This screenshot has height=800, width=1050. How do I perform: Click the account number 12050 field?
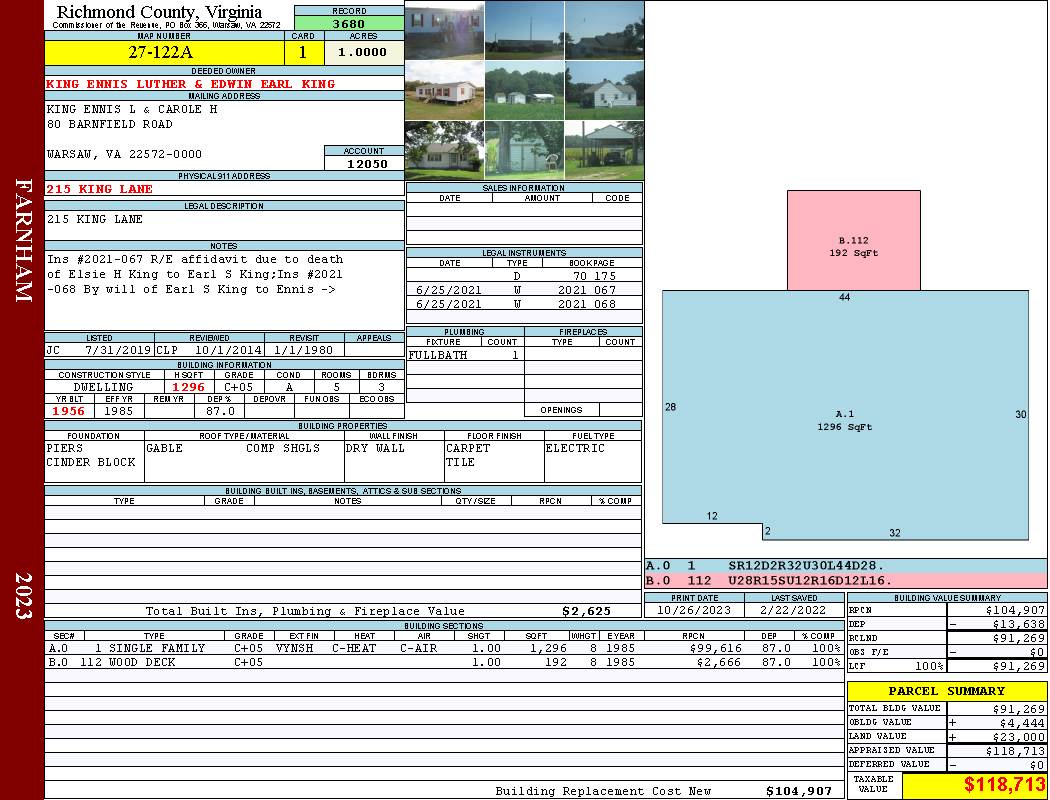tap(364, 163)
